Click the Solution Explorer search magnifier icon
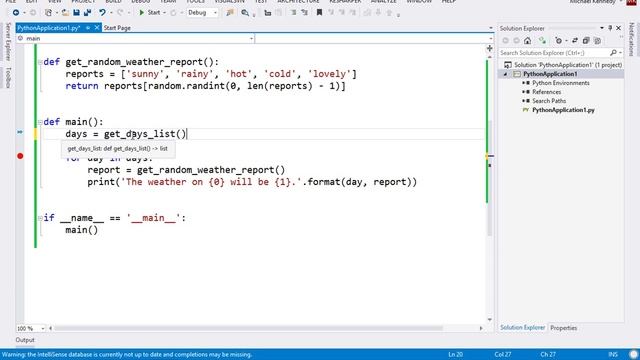640x360 pixels. point(613,53)
